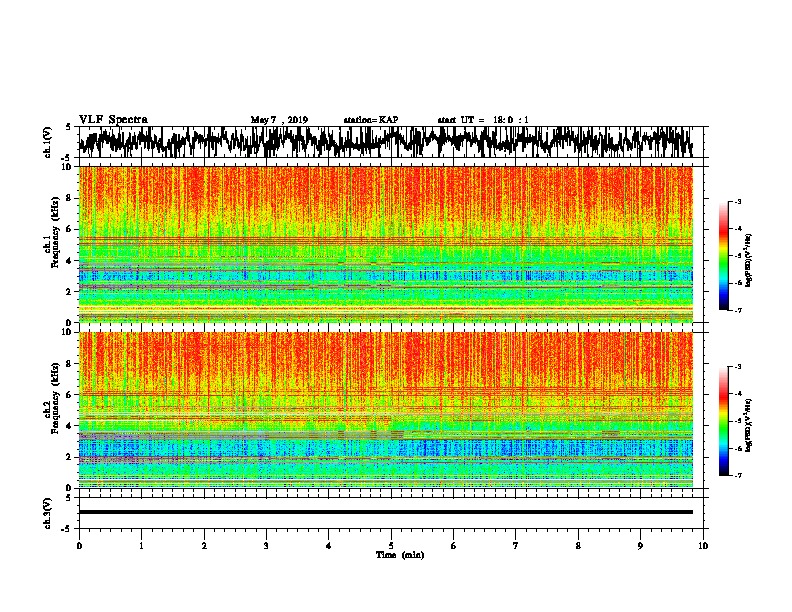Click the "station=KAP" header label
The image size is (792, 612).
[x=371, y=120]
